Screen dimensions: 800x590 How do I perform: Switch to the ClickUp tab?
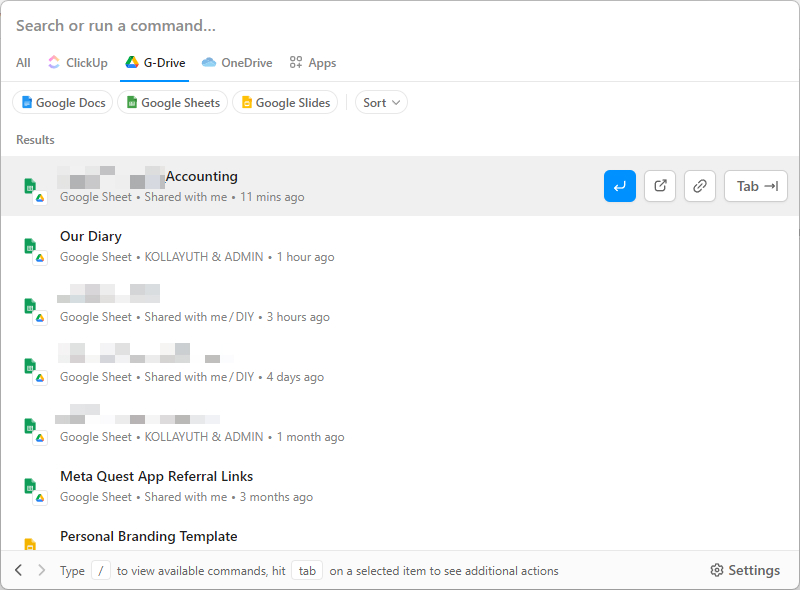(x=78, y=63)
